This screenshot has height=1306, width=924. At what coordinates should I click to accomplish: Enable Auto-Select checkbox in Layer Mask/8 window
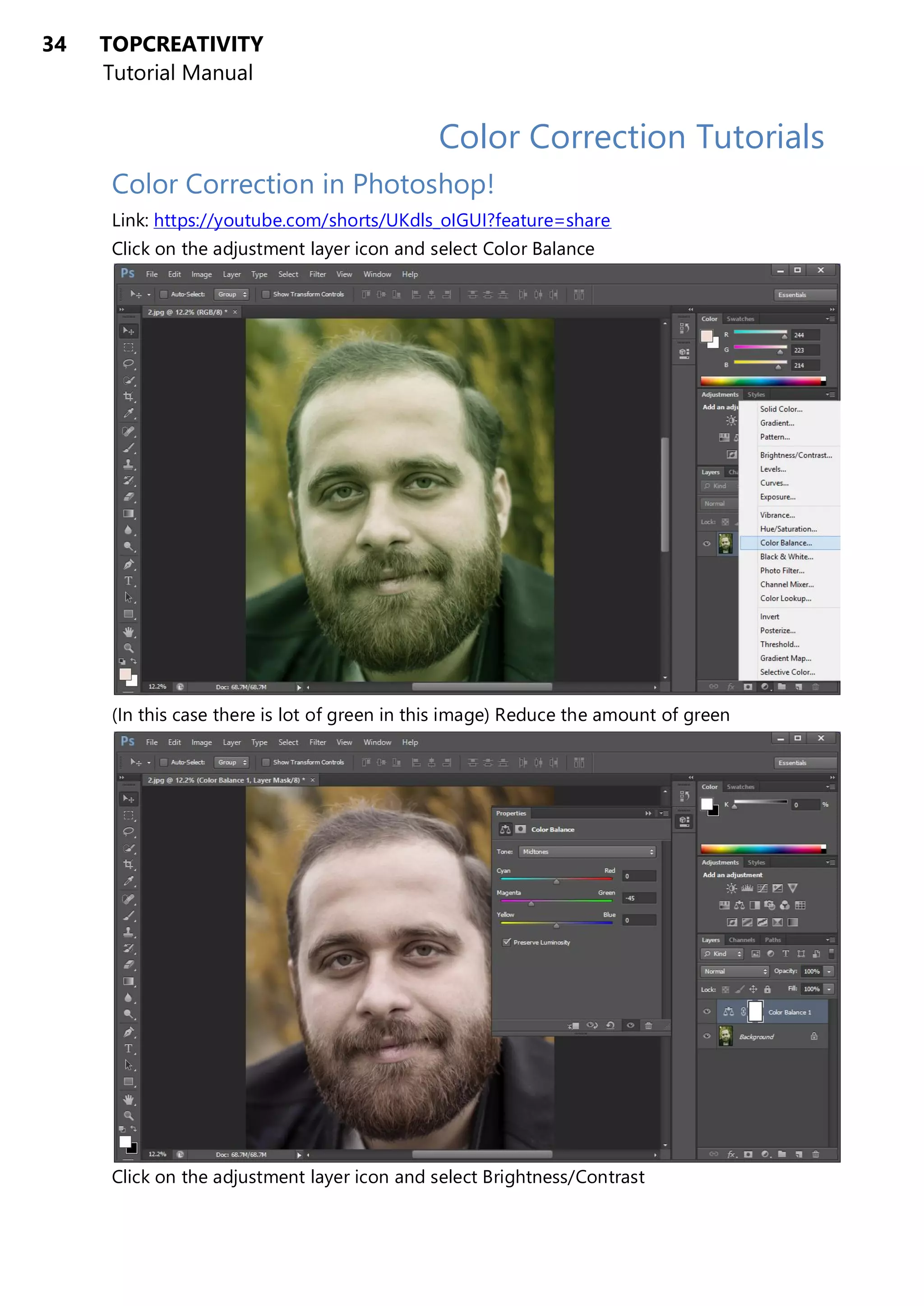point(164,762)
